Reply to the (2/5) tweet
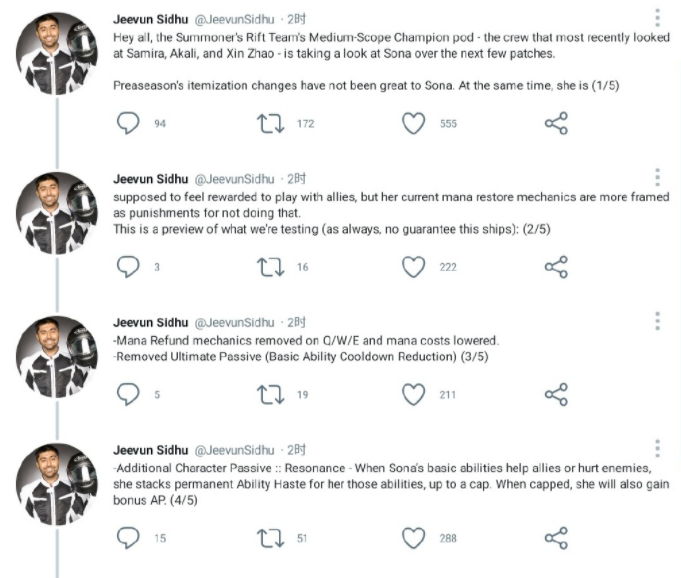This screenshot has width=681, height=578. 127,267
